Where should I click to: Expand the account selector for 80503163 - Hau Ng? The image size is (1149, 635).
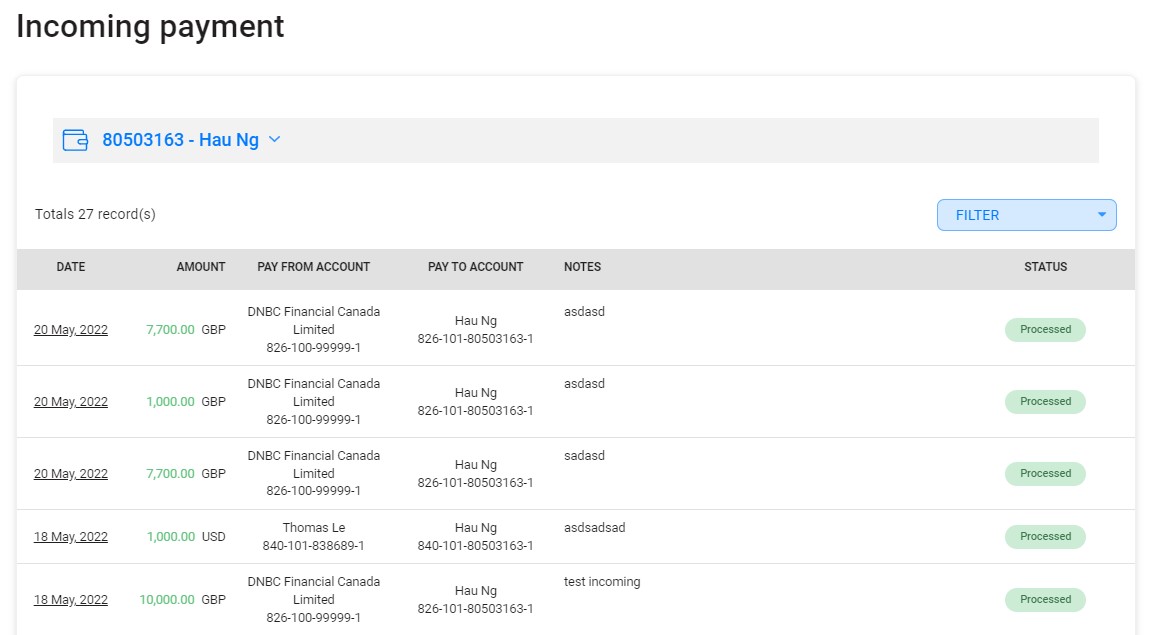click(x=273, y=140)
